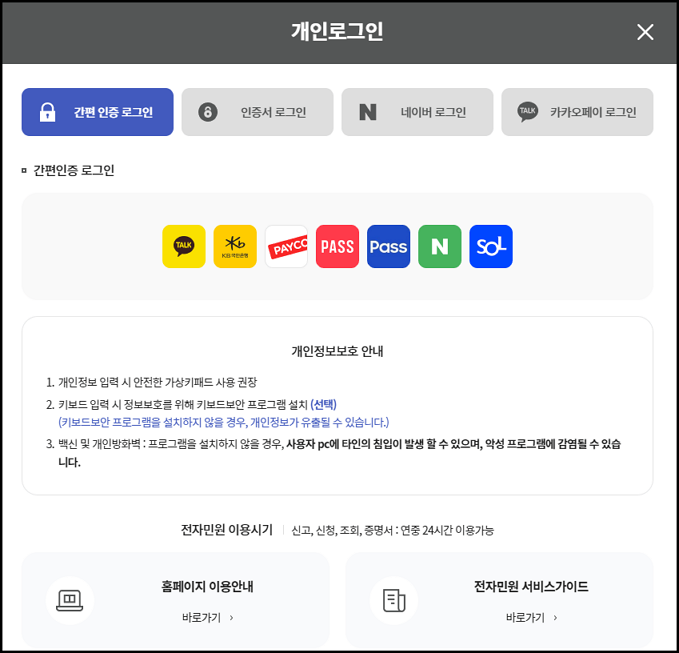Choose KakaoTalk simple authentication icon
Image resolution: width=679 pixels, height=653 pixels.
pos(184,246)
